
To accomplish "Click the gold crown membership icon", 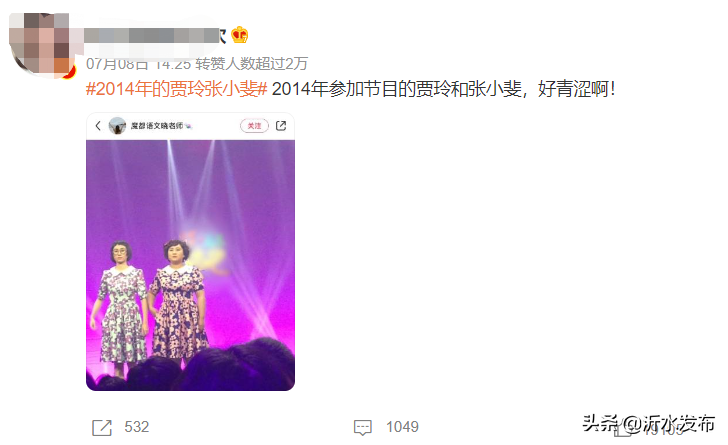I will (x=240, y=35).
